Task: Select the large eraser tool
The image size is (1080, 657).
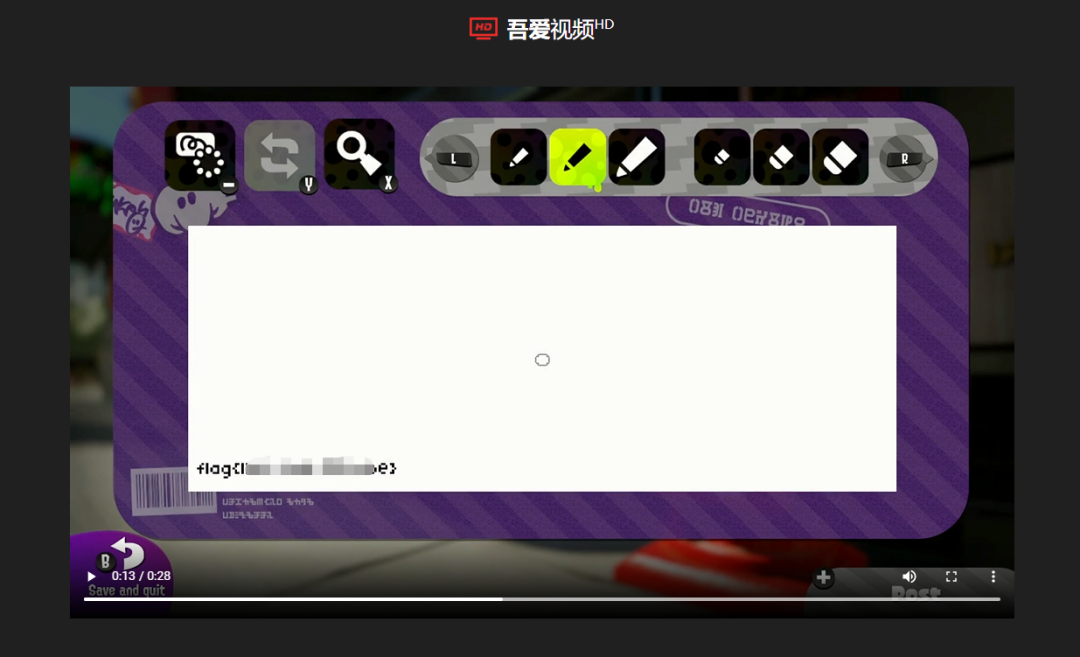Action: click(840, 157)
